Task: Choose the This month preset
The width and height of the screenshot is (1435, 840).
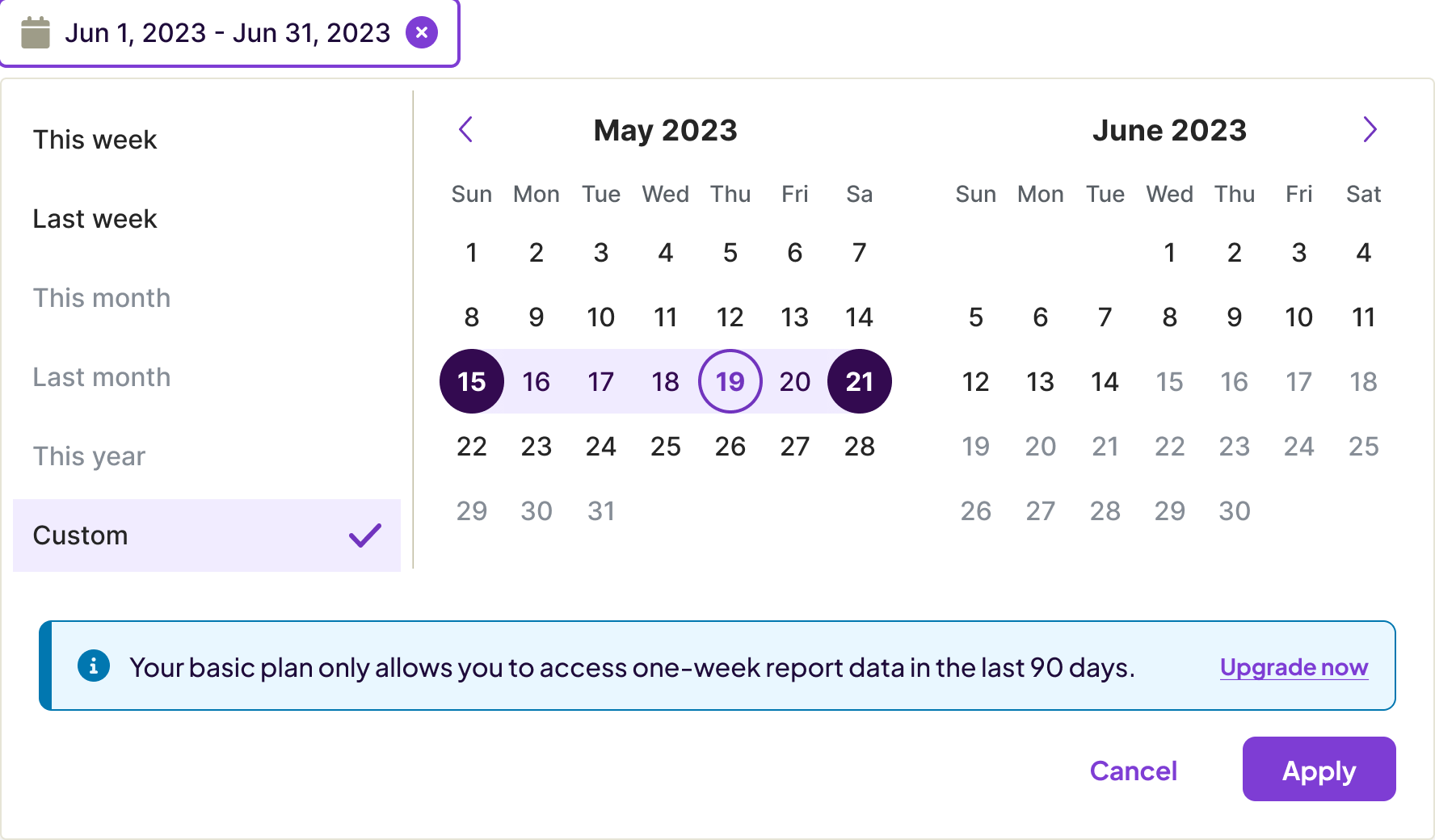Action: [101, 298]
